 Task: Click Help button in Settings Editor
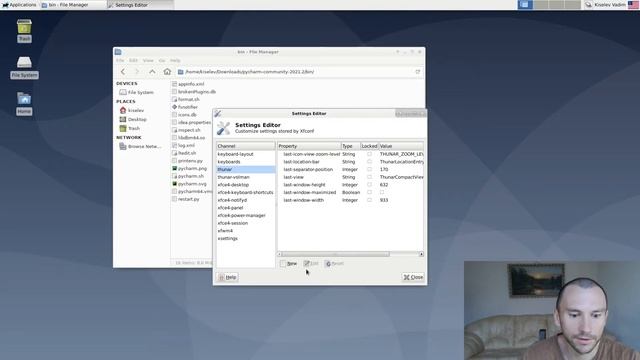228,277
